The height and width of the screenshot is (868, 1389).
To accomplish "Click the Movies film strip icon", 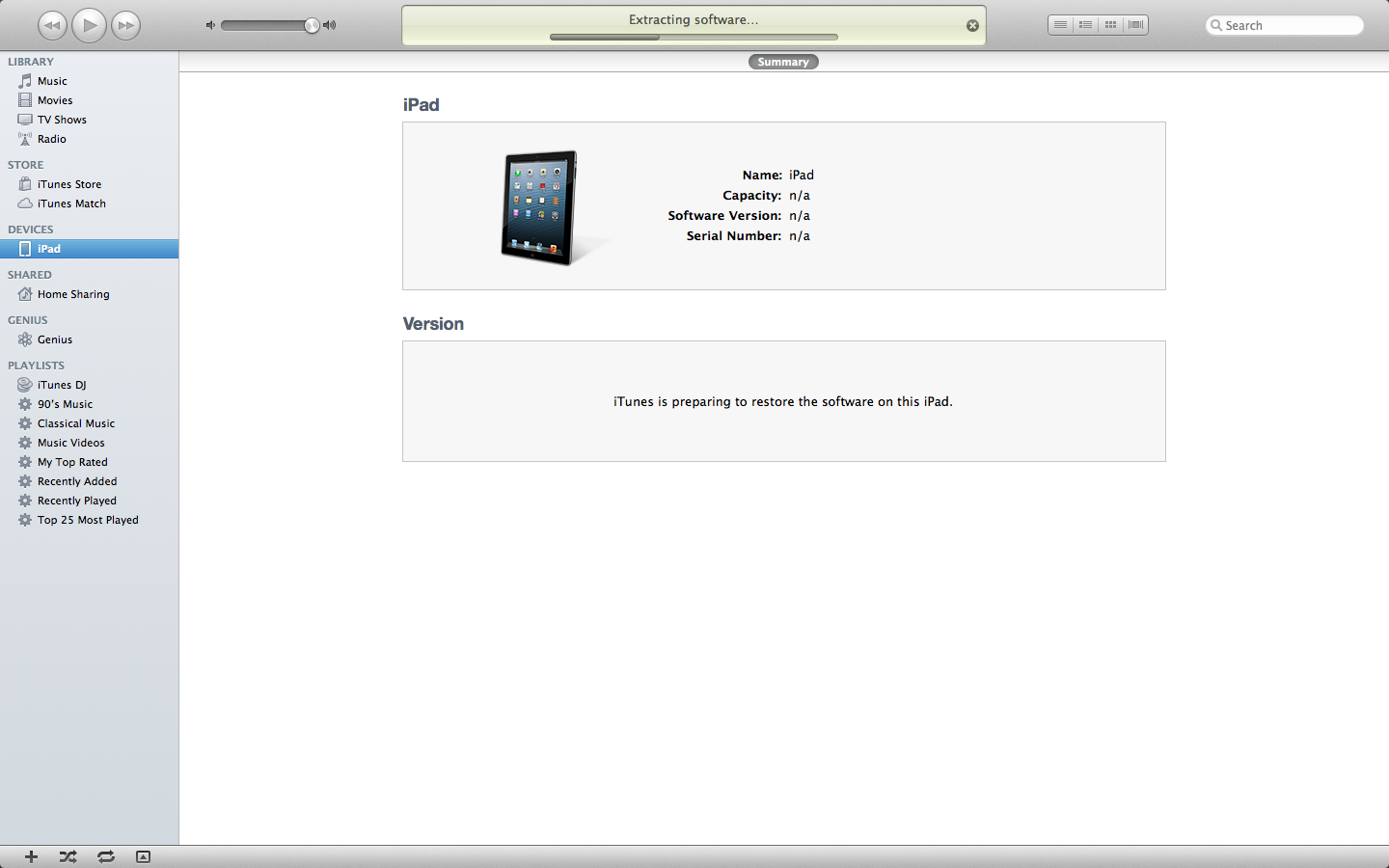I will 25,100.
